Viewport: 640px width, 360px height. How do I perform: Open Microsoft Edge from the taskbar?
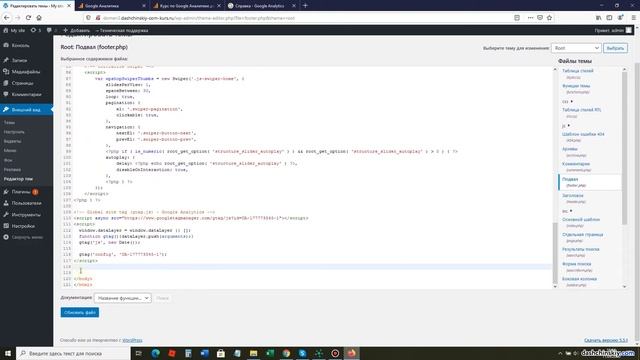pyautogui.click(x=156, y=353)
